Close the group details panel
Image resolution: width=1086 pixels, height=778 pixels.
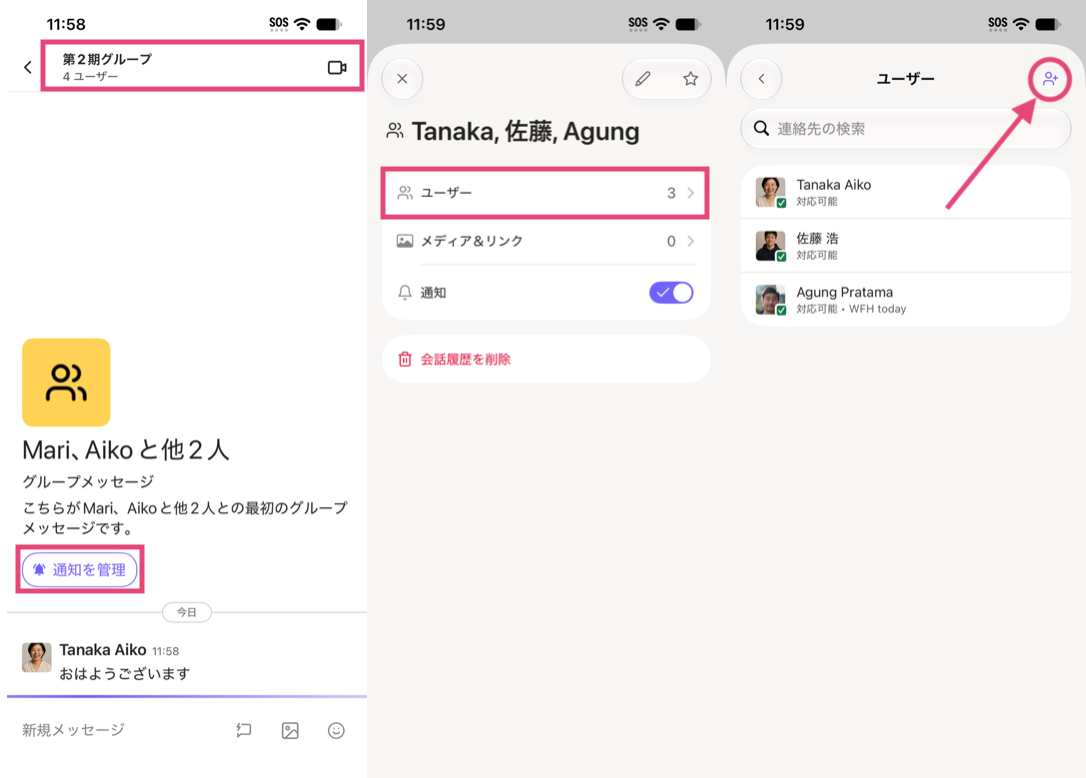pos(402,79)
